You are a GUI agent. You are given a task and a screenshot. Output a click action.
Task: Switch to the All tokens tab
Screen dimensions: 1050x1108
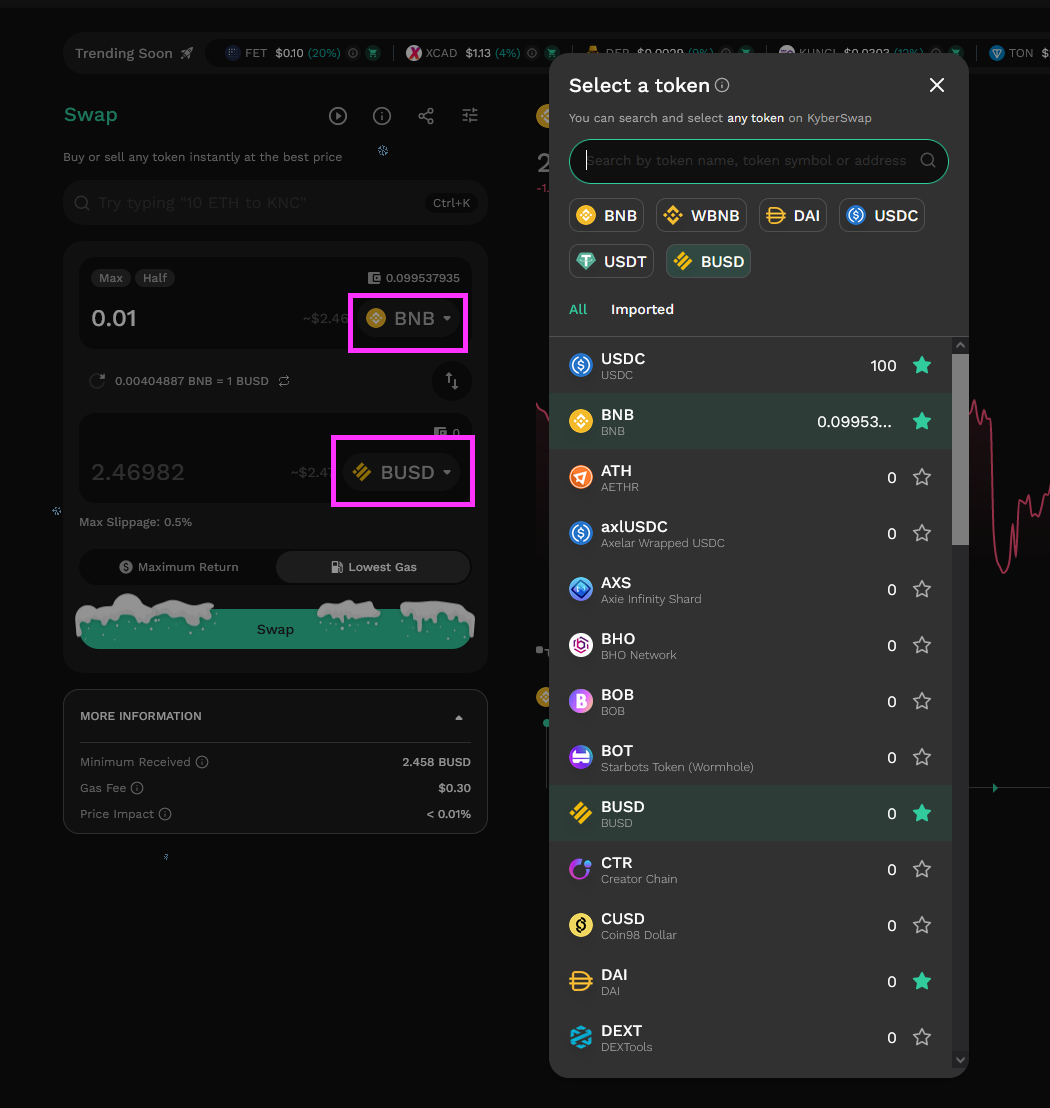[578, 310]
